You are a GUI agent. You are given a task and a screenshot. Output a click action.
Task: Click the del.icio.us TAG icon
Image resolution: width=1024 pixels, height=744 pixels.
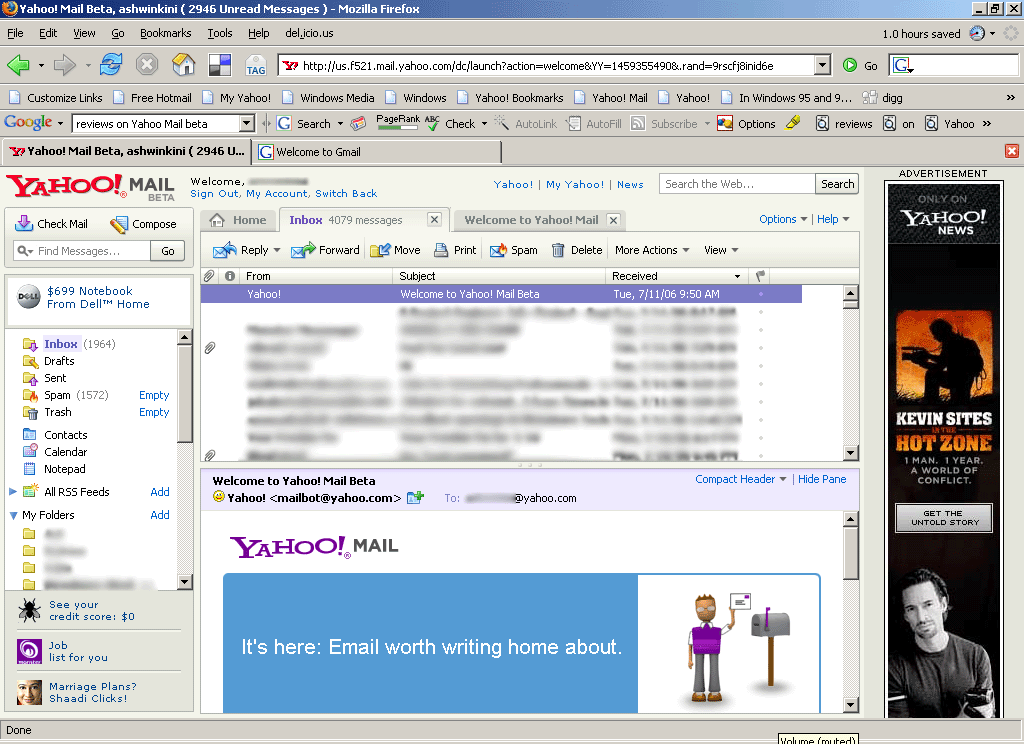coord(255,65)
